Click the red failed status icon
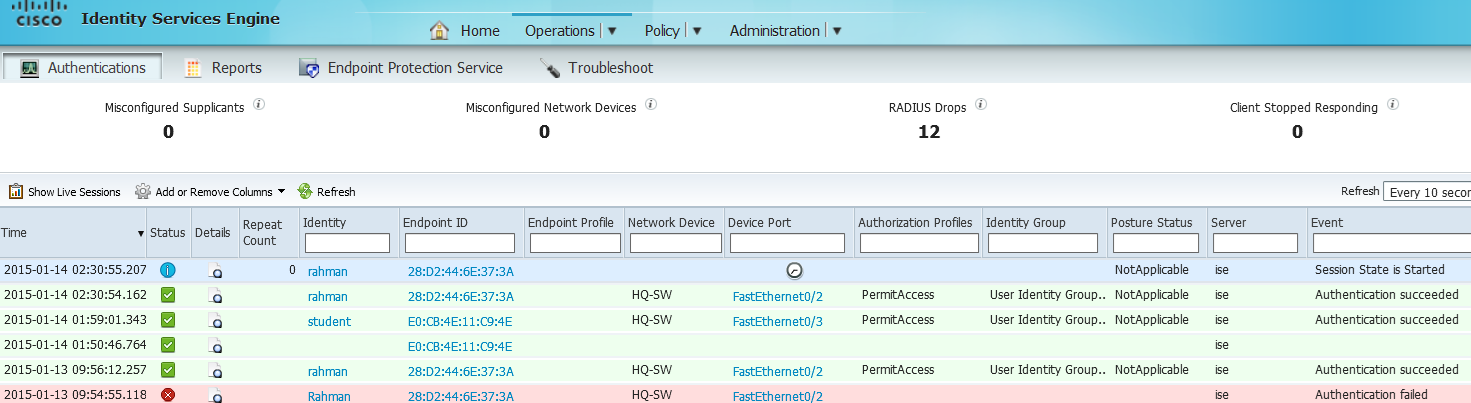 tap(168, 396)
